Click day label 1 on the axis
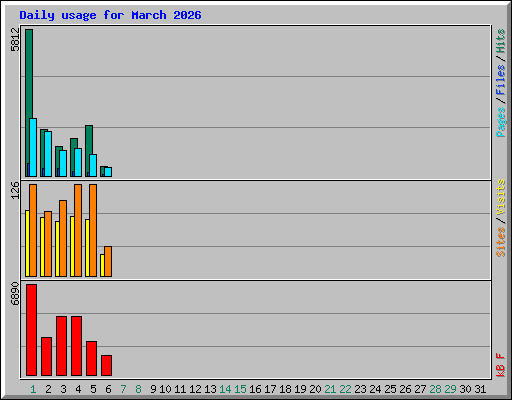Viewport: 512px width, 400px height. click(33, 389)
